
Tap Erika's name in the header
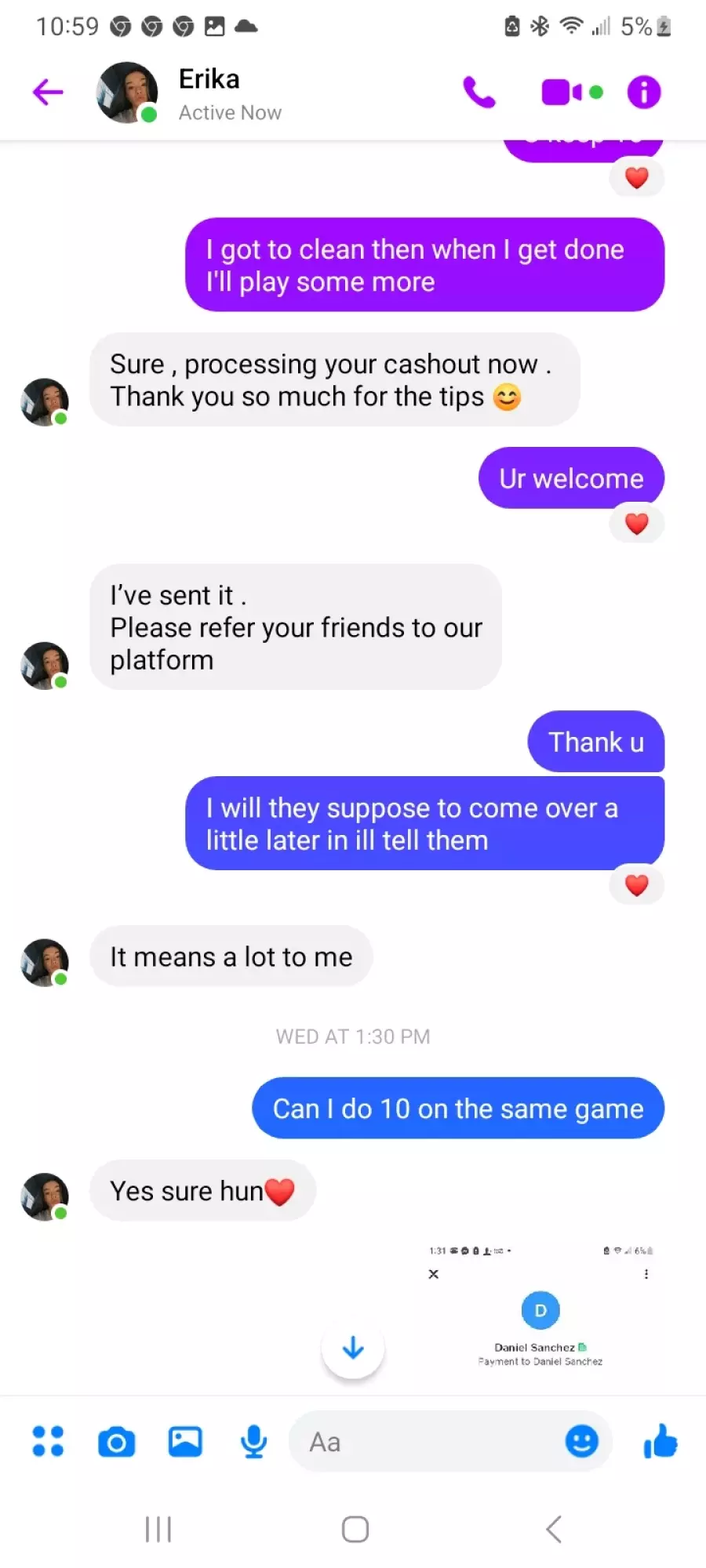point(209,79)
